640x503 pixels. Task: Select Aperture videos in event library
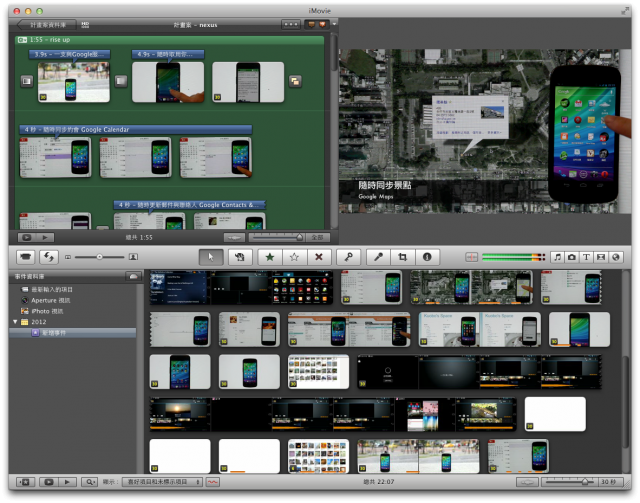[51, 300]
